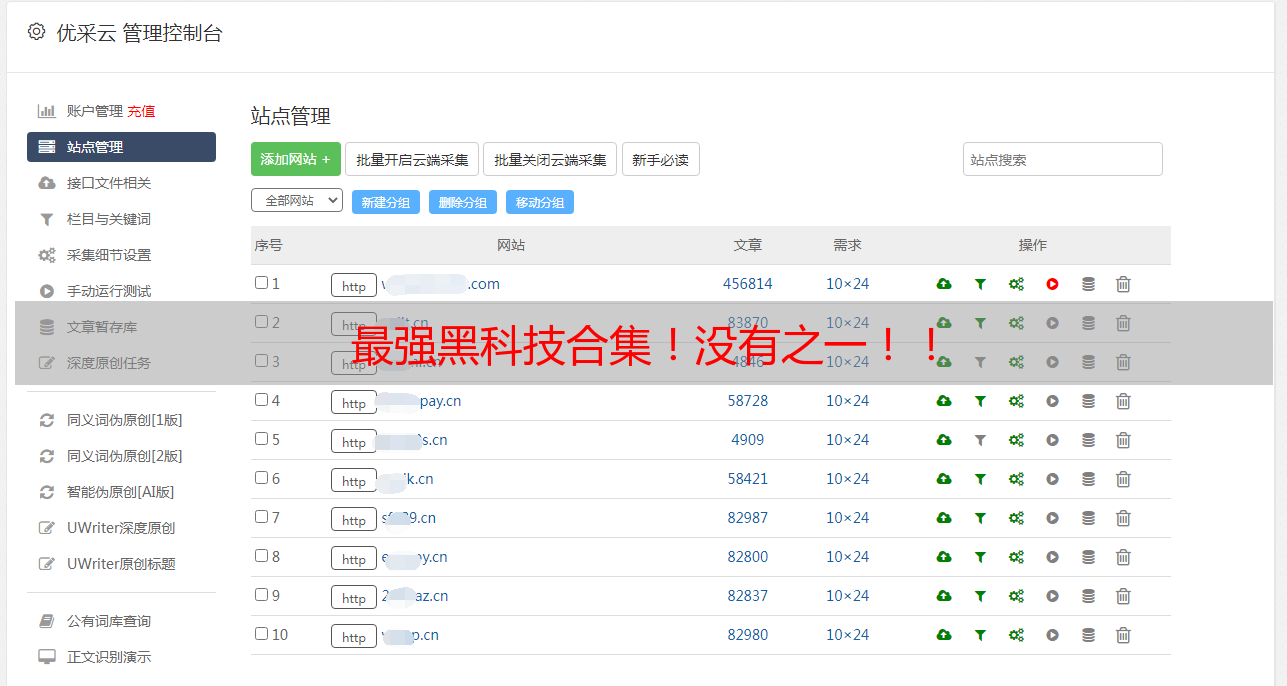Image resolution: width=1287 pixels, height=686 pixels.
Task: Click cloud upload icon in row 1
Action: 943,284
